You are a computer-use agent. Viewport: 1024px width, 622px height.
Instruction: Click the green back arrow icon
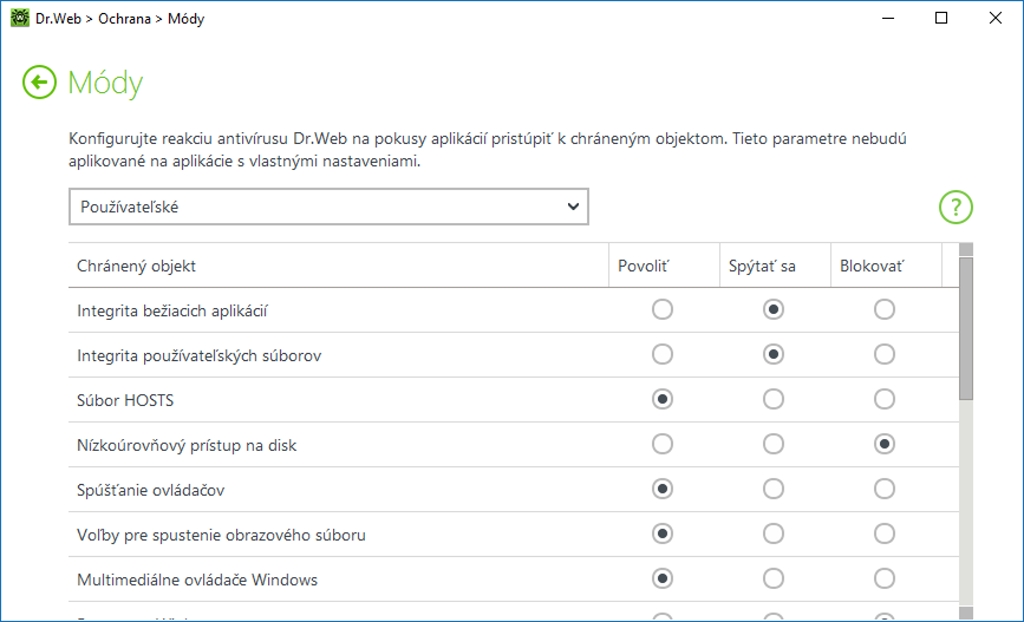click(x=39, y=82)
